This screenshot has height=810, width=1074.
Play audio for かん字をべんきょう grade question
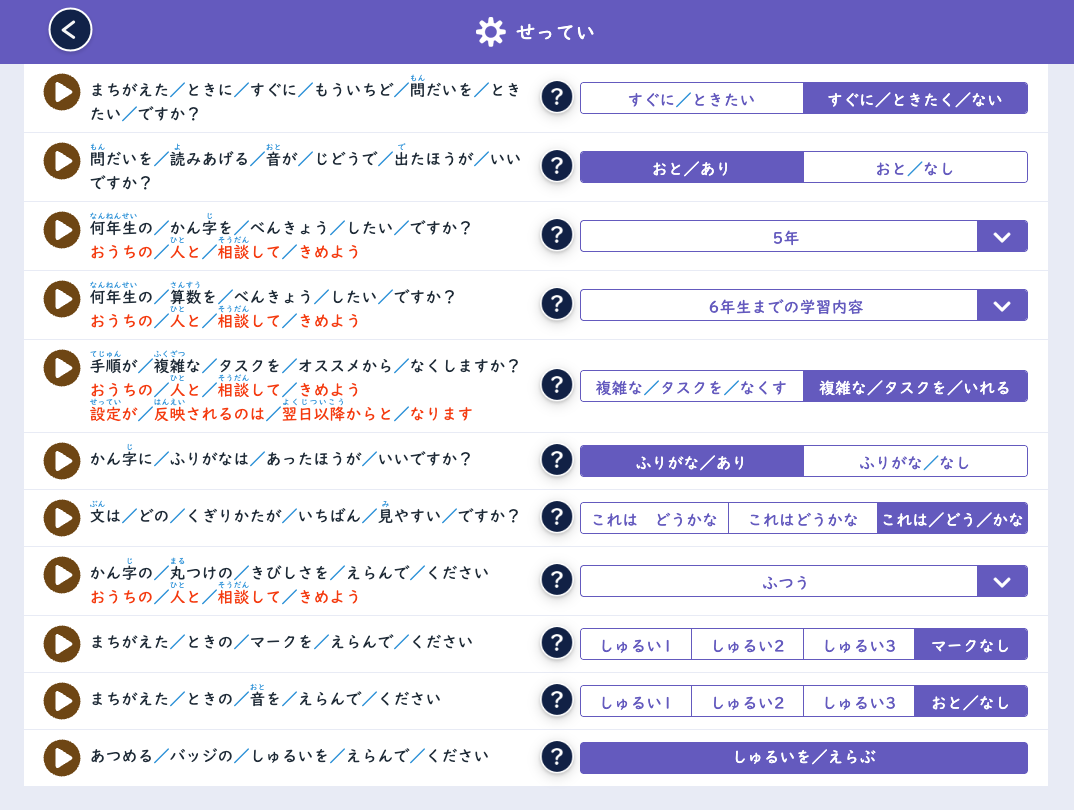62,230
